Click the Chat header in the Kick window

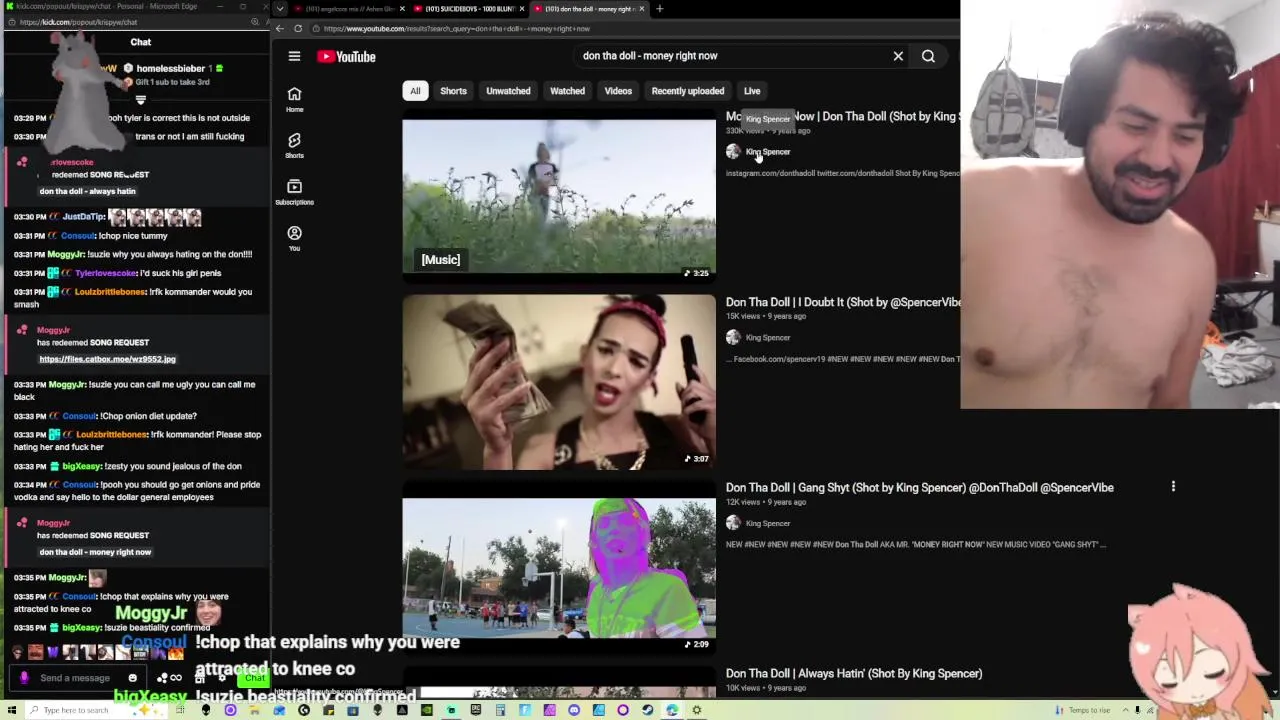pos(140,42)
